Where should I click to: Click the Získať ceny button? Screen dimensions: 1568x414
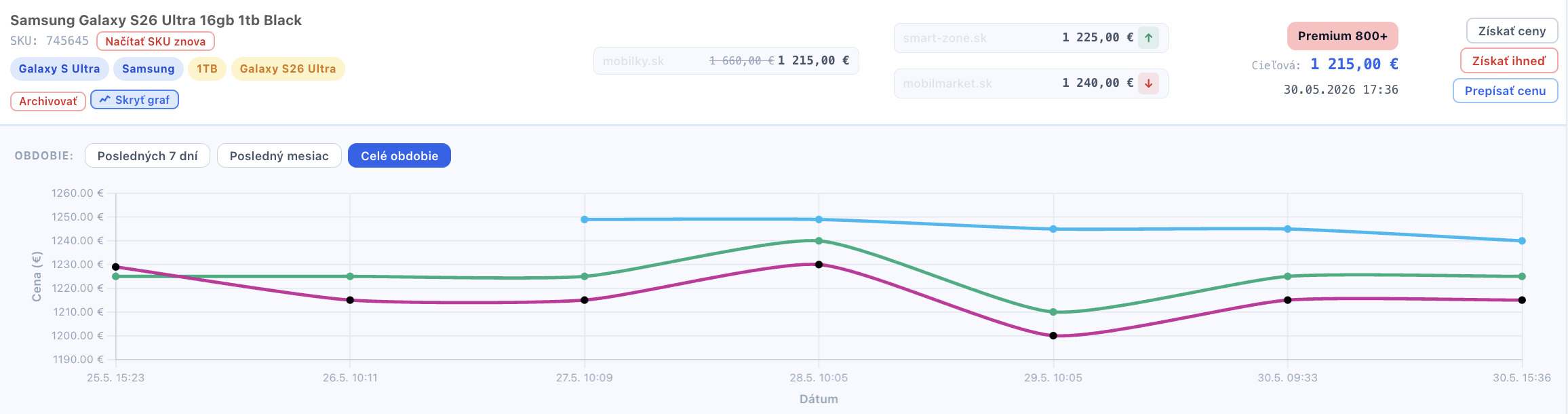click(x=1512, y=31)
